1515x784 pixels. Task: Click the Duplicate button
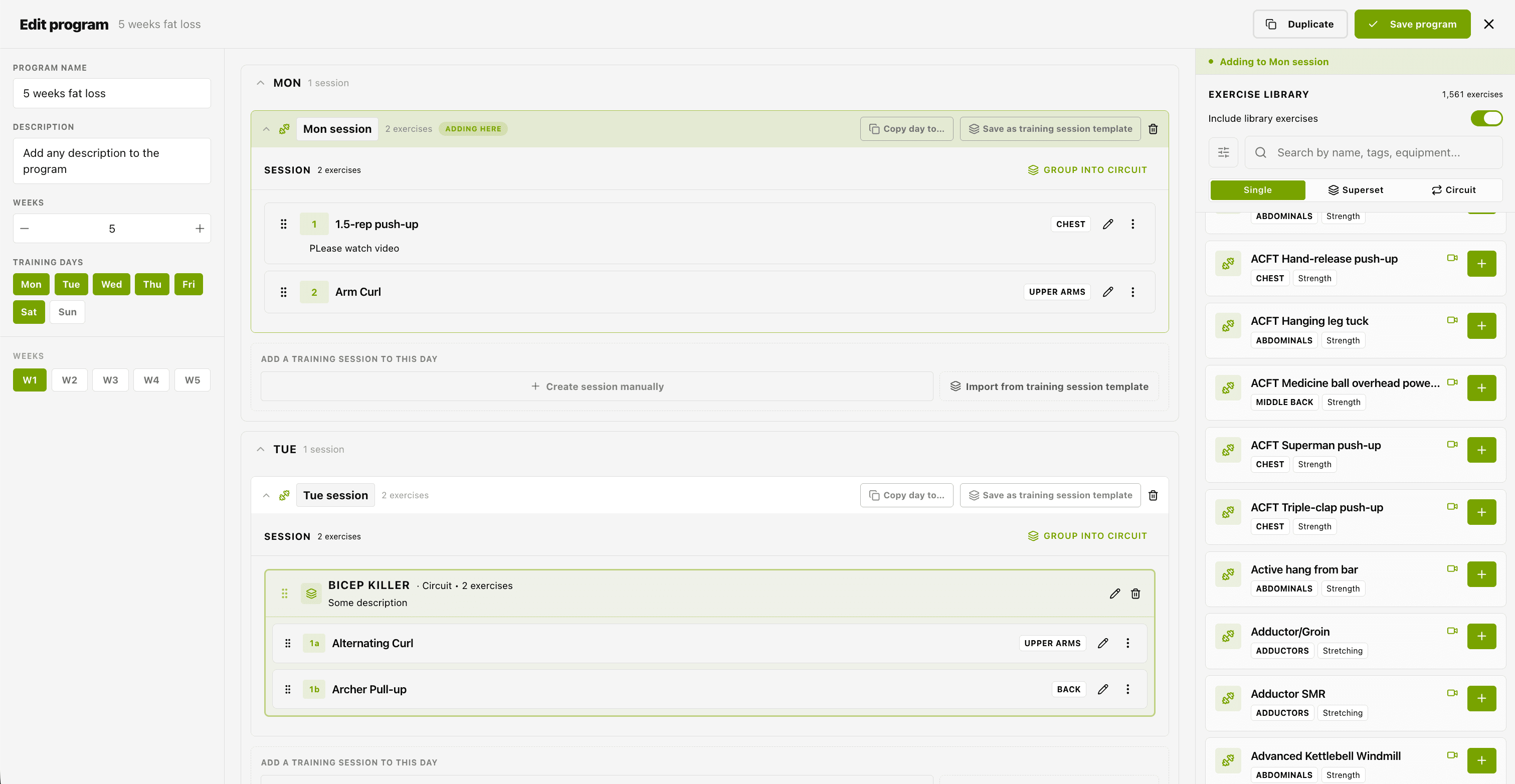point(1300,24)
